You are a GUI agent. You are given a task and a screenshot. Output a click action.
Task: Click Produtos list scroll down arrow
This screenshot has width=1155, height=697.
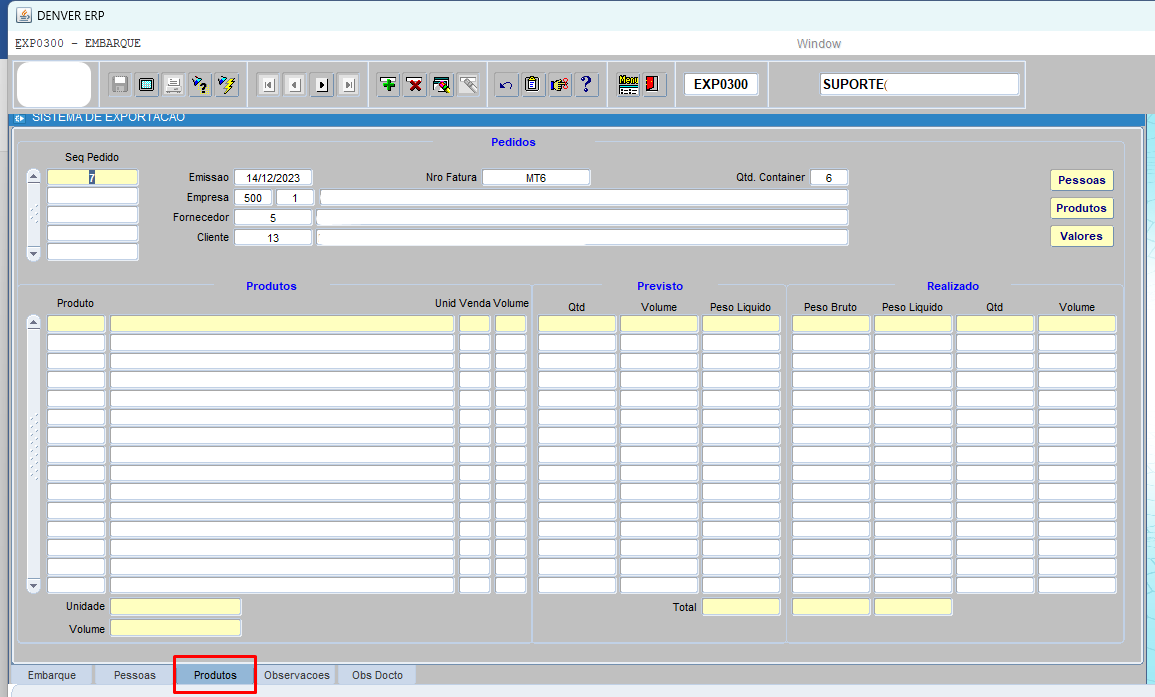33,586
